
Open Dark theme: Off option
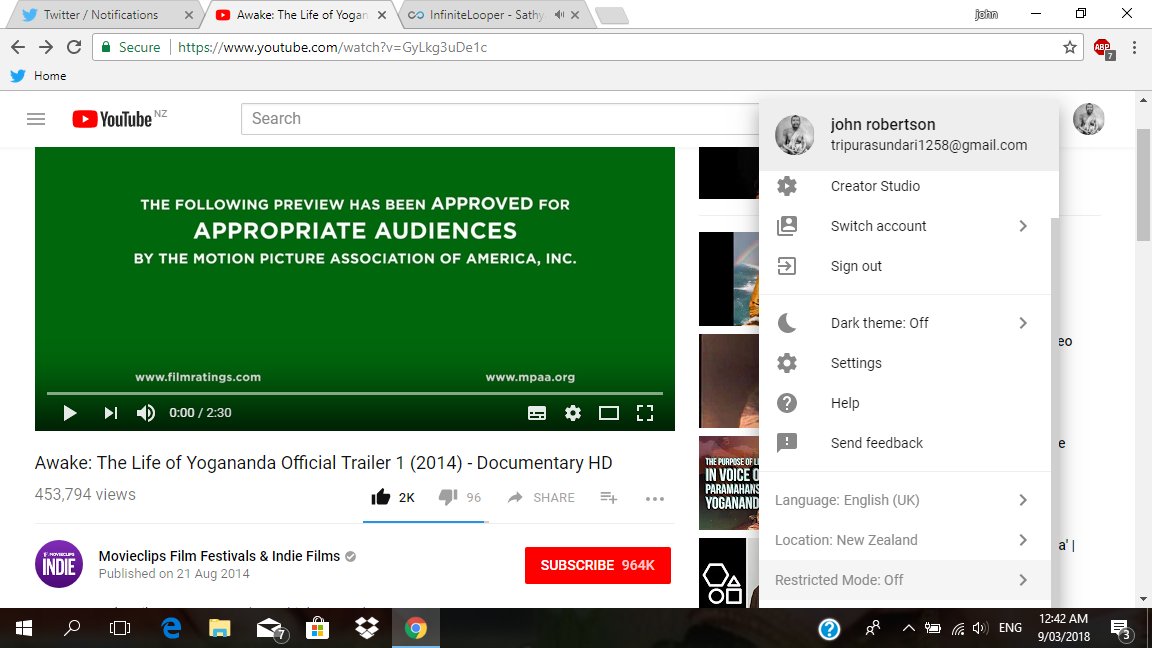[x=904, y=323]
